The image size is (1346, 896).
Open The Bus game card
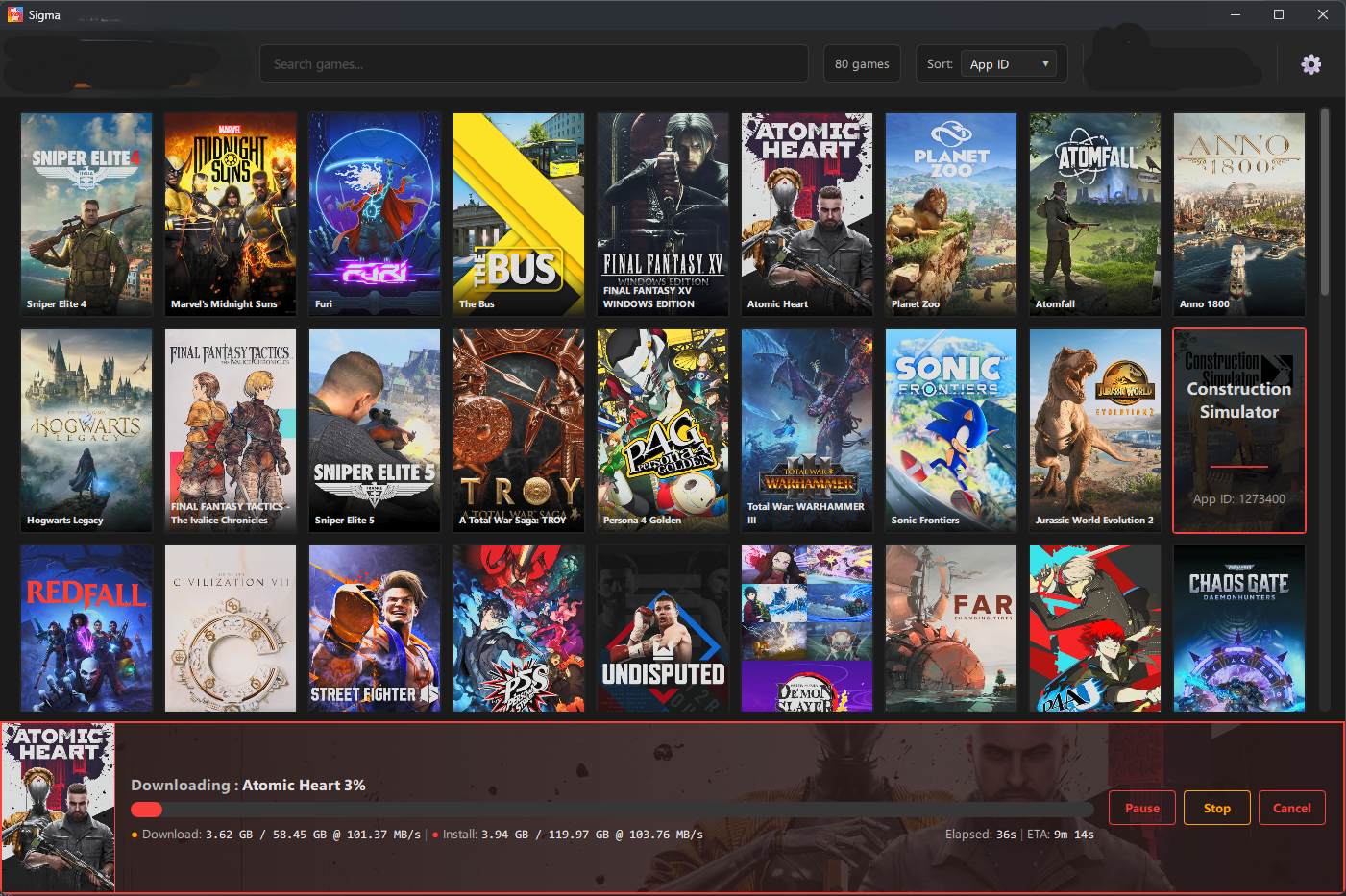click(519, 214)
